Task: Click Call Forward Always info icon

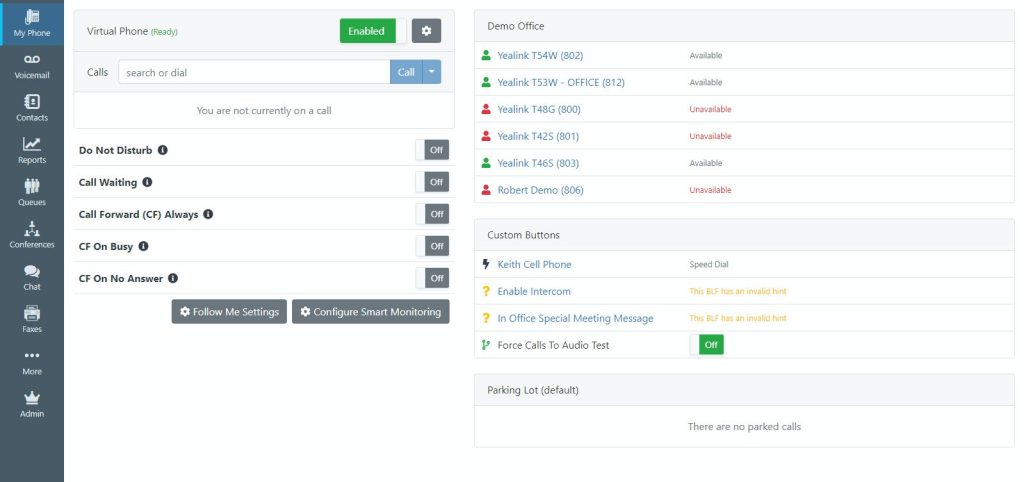Action: coord(208,214)
